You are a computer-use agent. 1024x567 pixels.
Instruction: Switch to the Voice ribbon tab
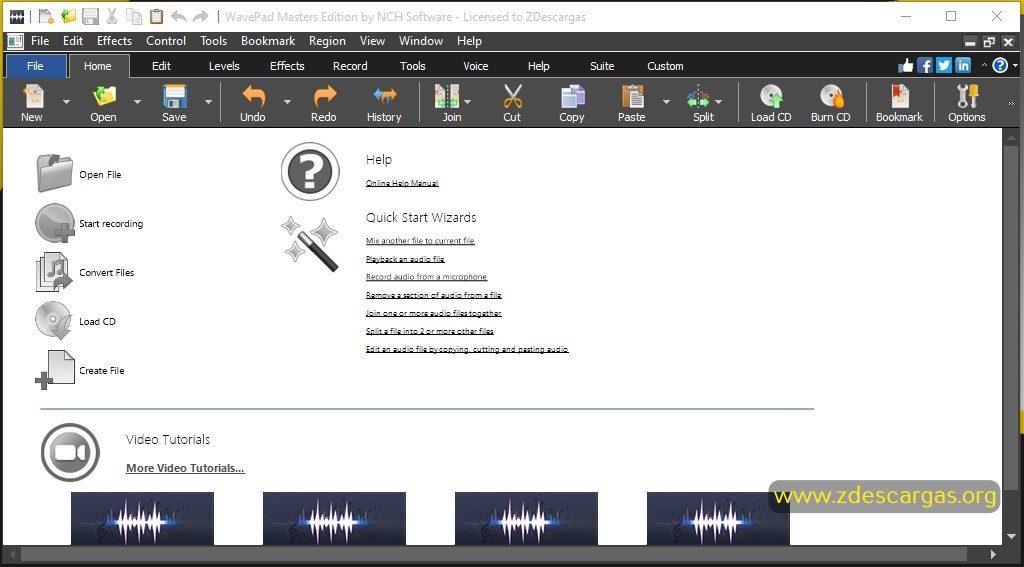tap(475, 66)
